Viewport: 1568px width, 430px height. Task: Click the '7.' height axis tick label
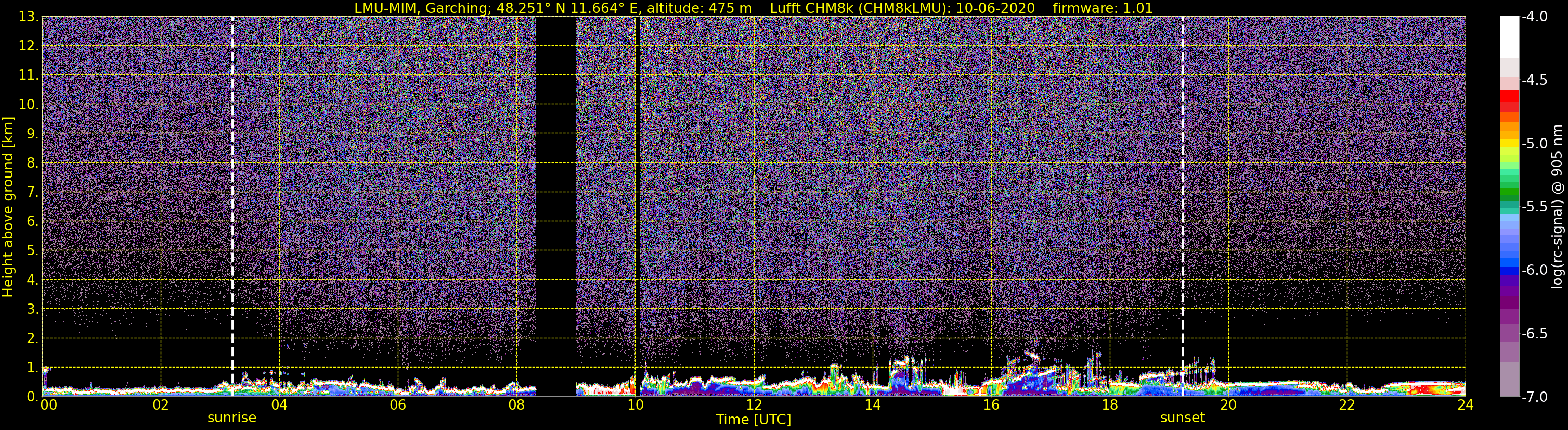[x=32, y=193]
